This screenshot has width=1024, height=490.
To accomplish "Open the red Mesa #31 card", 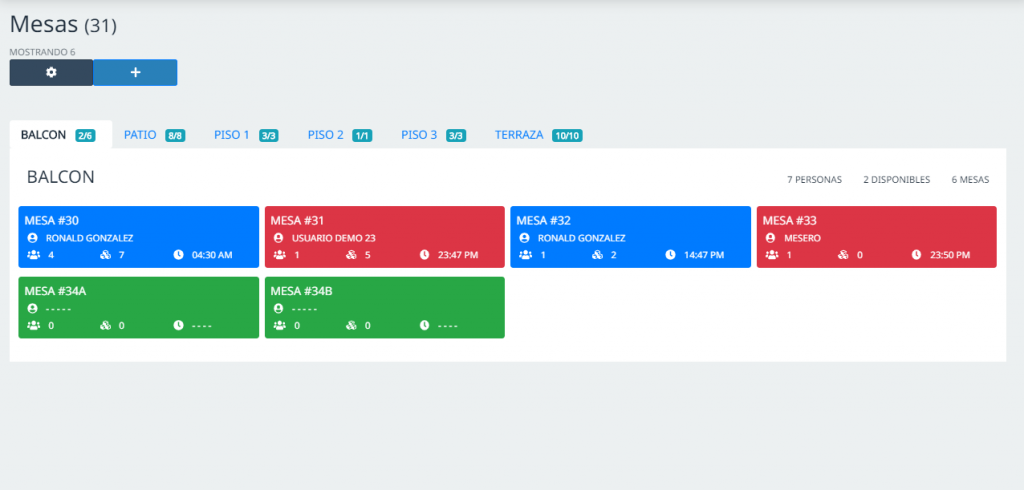I will [x=384, y=222].
